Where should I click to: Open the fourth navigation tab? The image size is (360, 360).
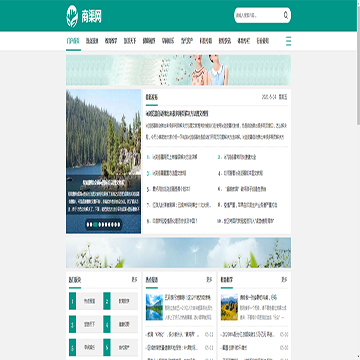(x=130, y=41)
